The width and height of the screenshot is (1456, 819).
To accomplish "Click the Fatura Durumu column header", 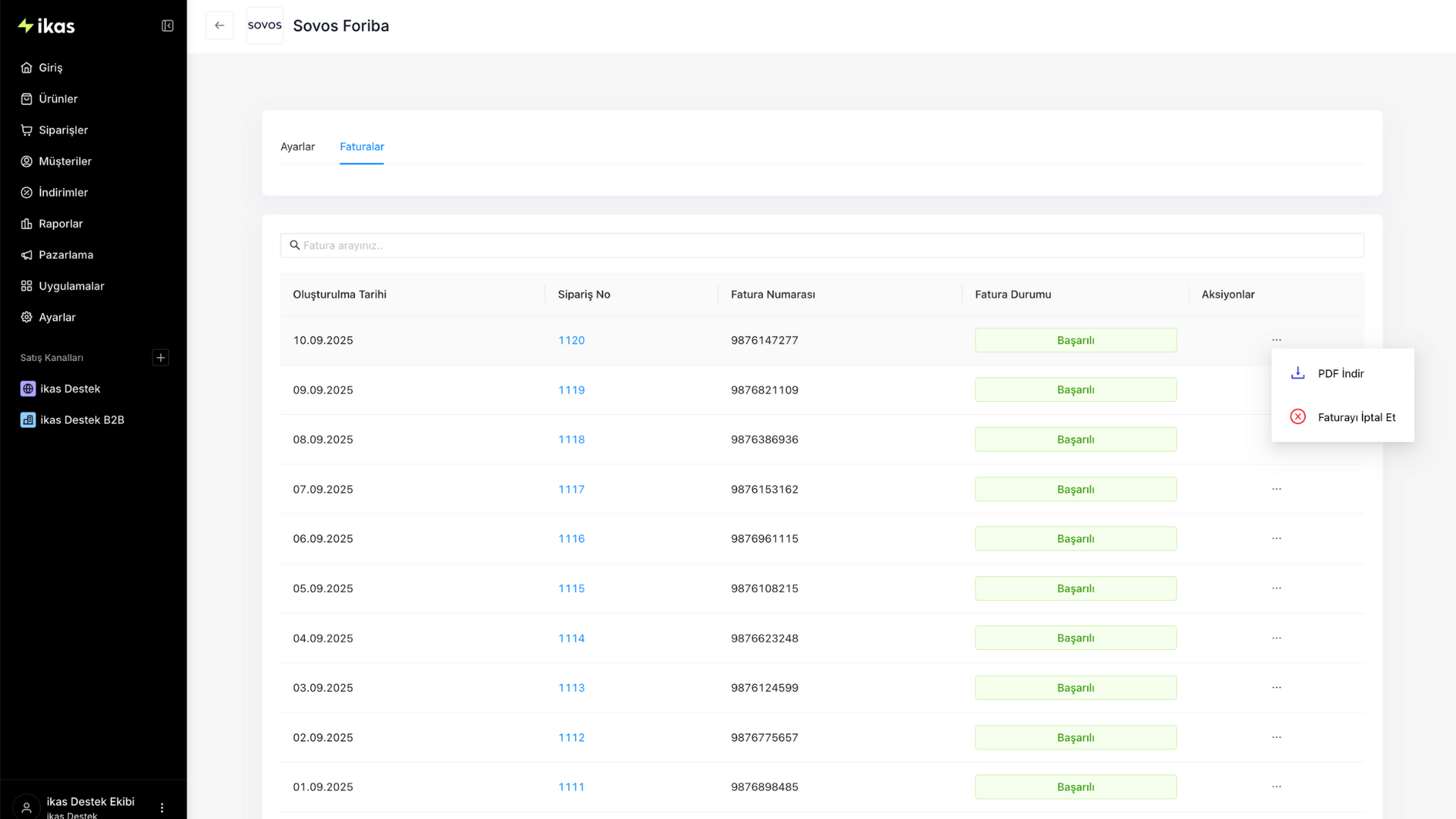I will tap(1013, 294).
